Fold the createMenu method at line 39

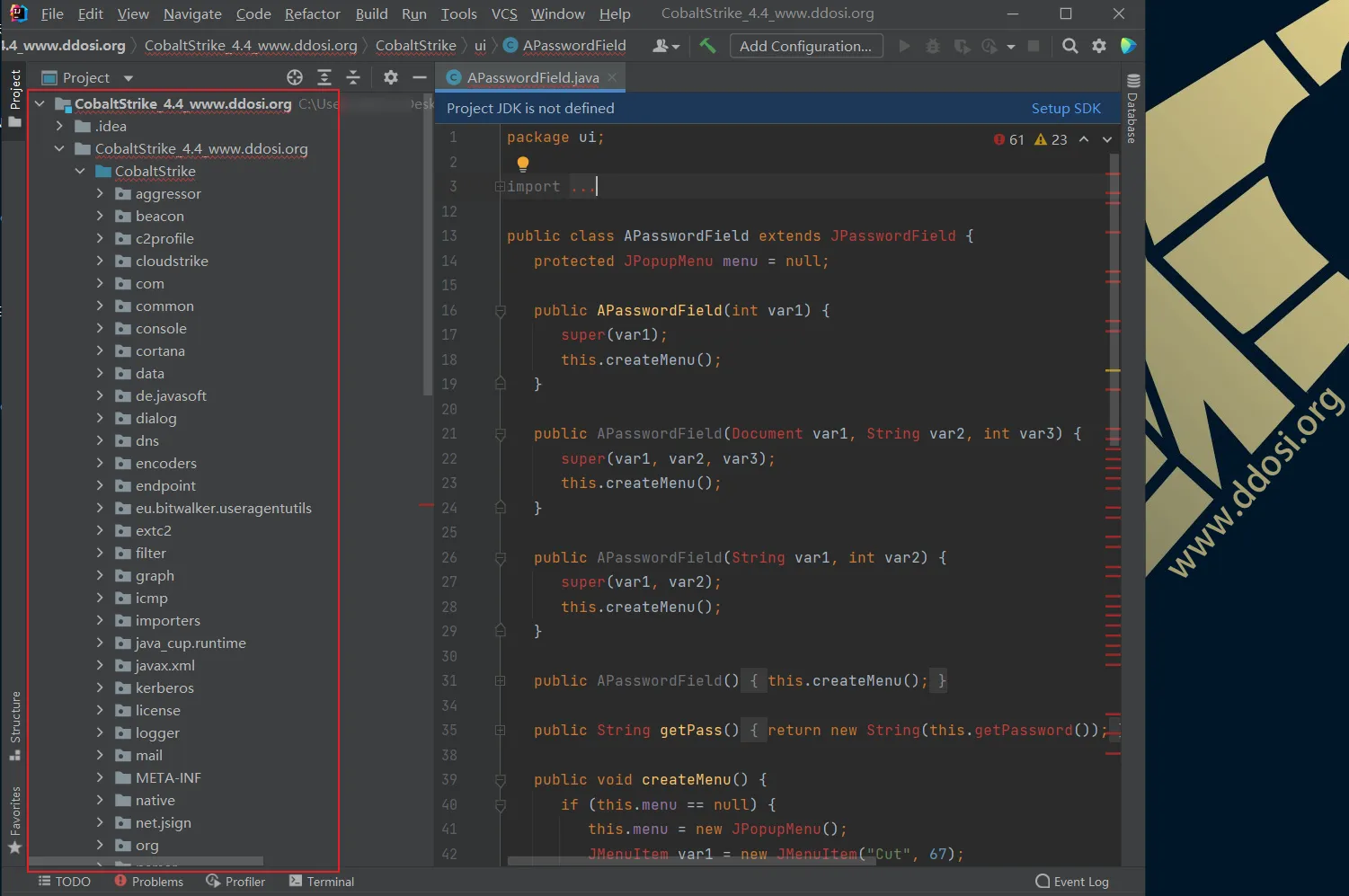[500, 780]
